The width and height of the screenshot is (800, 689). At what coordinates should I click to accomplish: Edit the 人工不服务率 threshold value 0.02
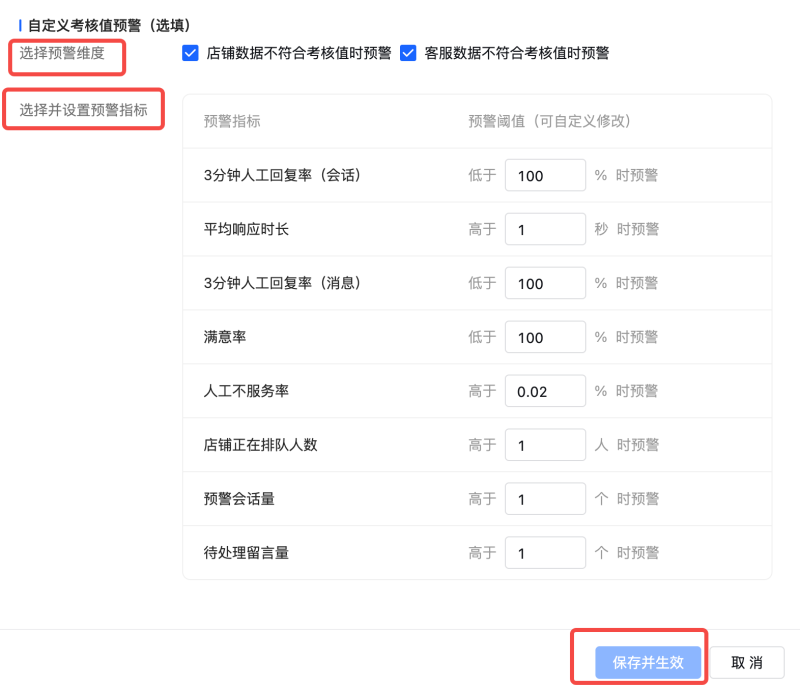pyautogui.click(x=545, y=390)
